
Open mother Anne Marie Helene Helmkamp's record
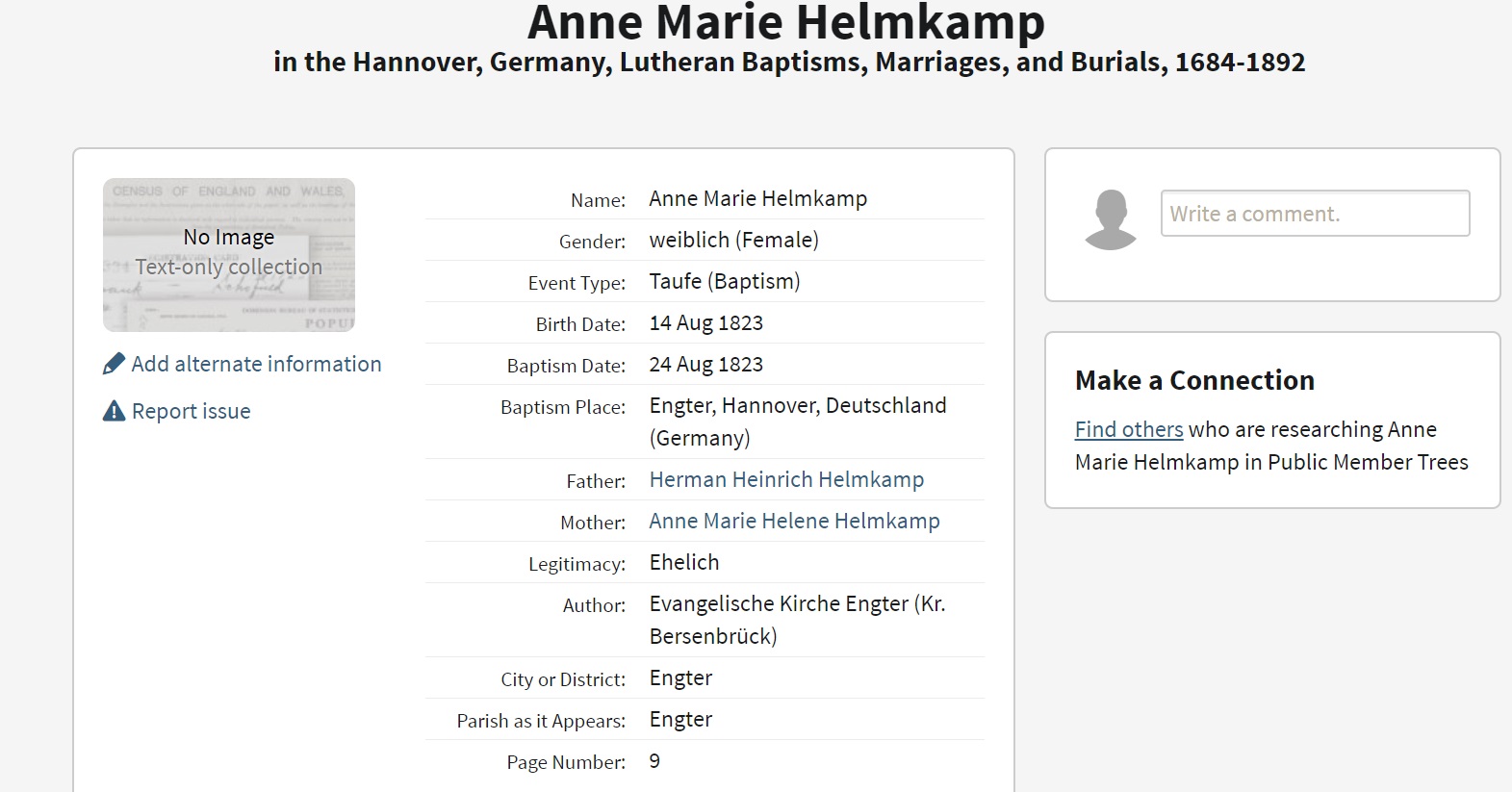(794, 521)
